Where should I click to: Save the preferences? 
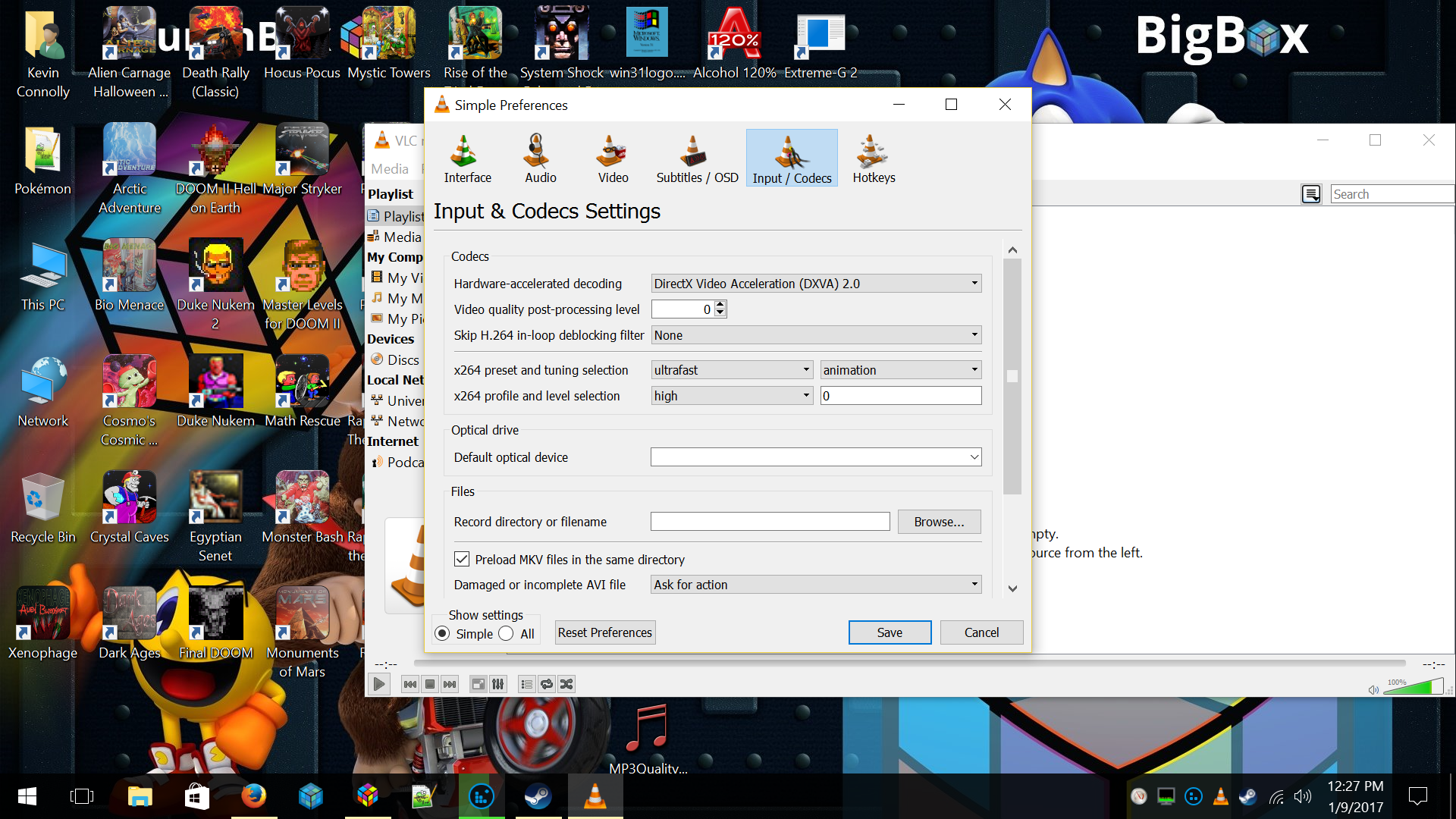click(x=890, y=632)
